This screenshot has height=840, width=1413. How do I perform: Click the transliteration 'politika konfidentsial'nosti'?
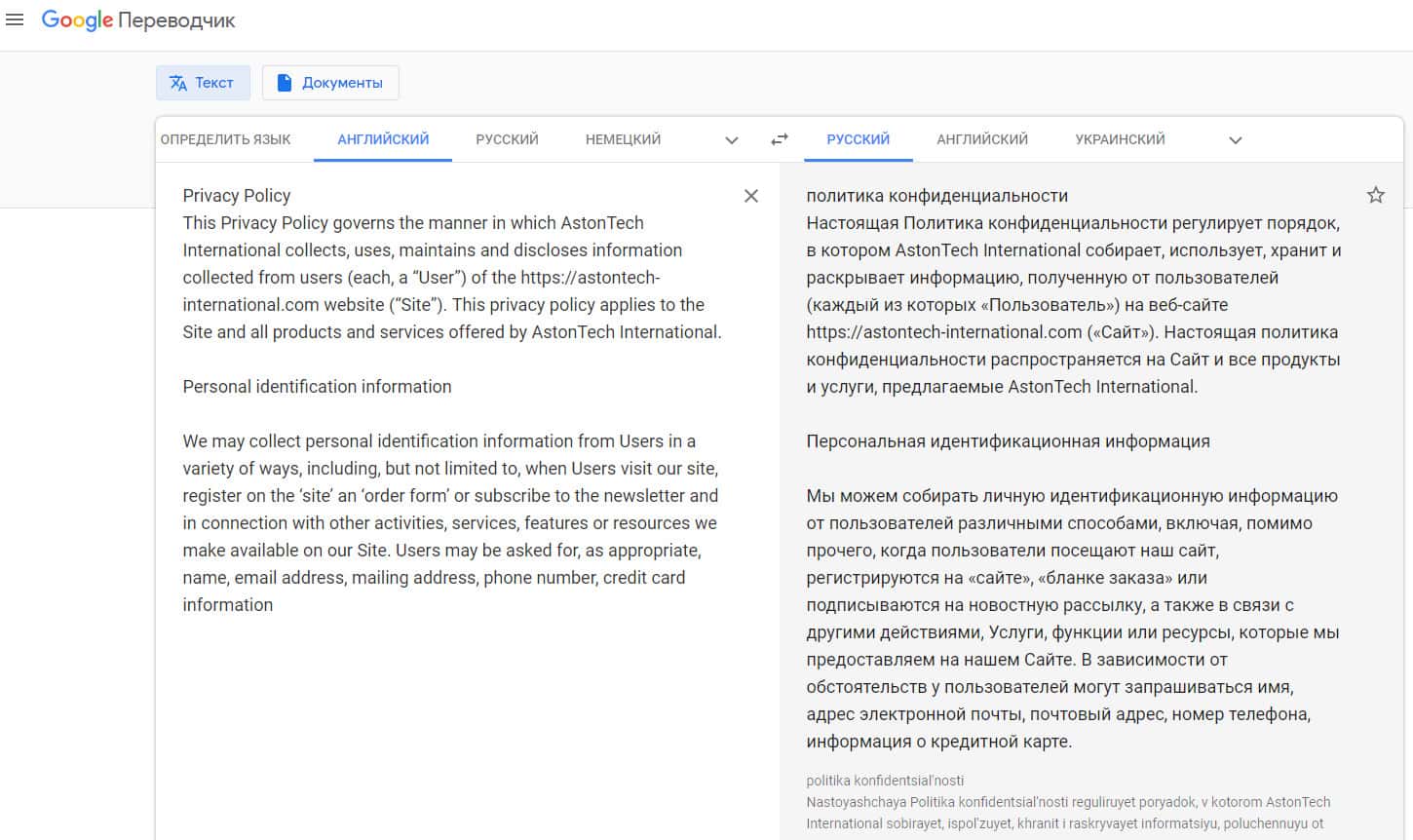[x=885, y=781]
